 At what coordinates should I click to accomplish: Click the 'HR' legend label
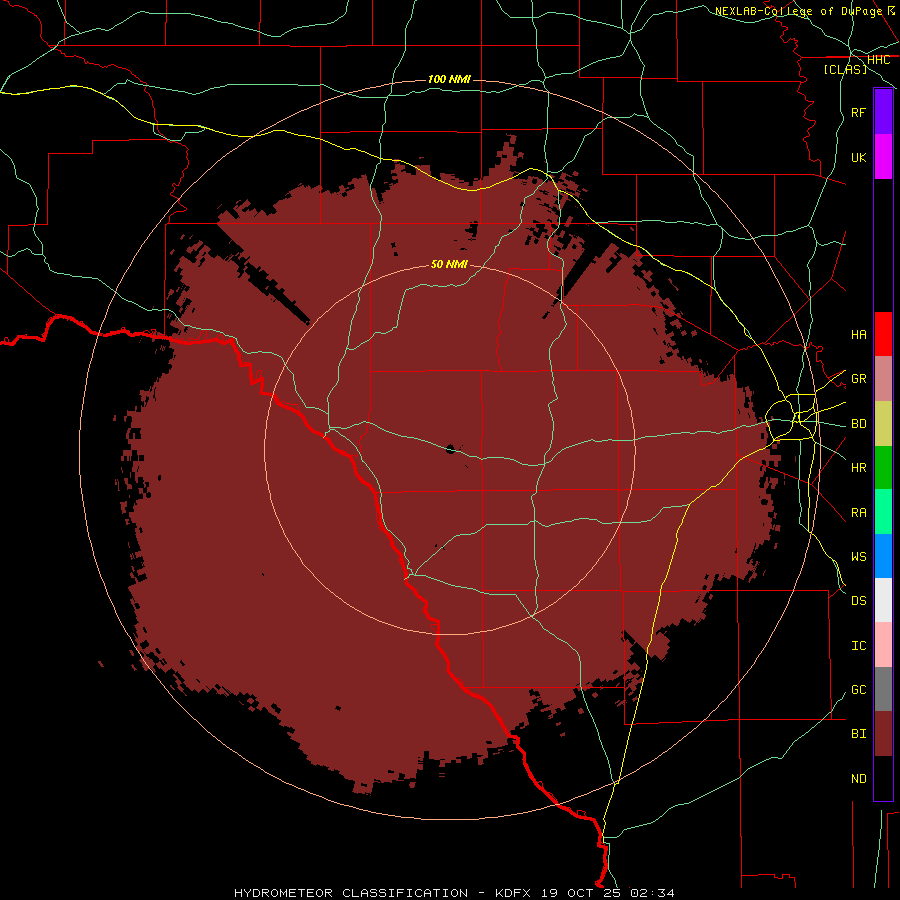(858, 468)
